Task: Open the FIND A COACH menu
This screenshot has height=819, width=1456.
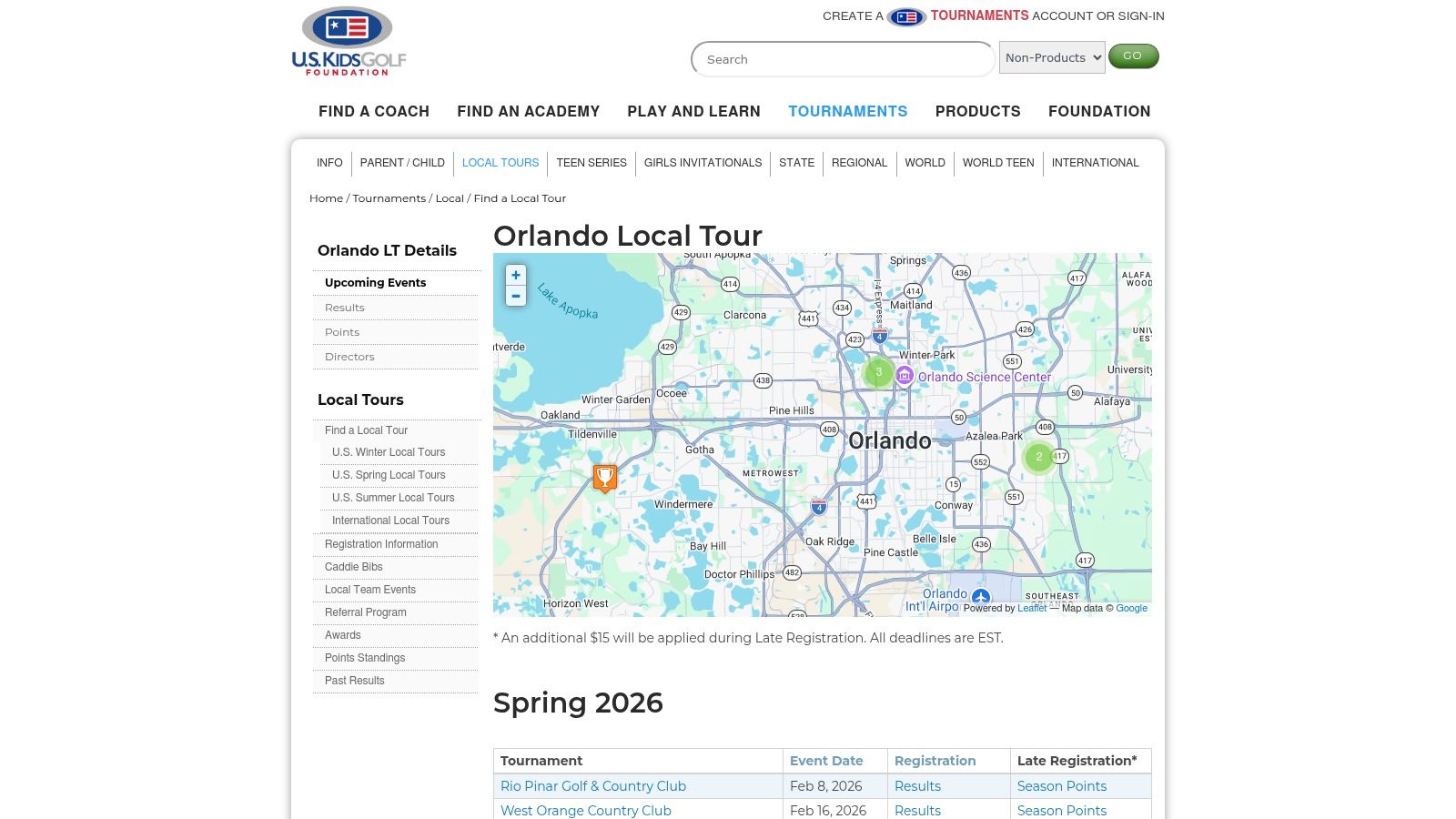Action: (374, 111)
